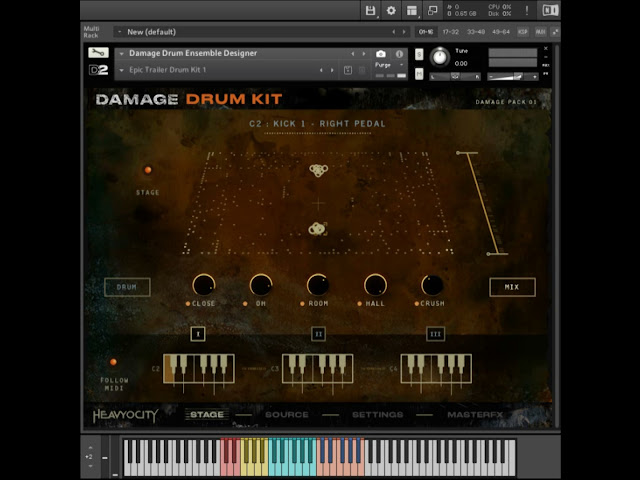Viewport: 640px width, 480px height.
Task: Click the Crush level knob
Action: (432, 284)
